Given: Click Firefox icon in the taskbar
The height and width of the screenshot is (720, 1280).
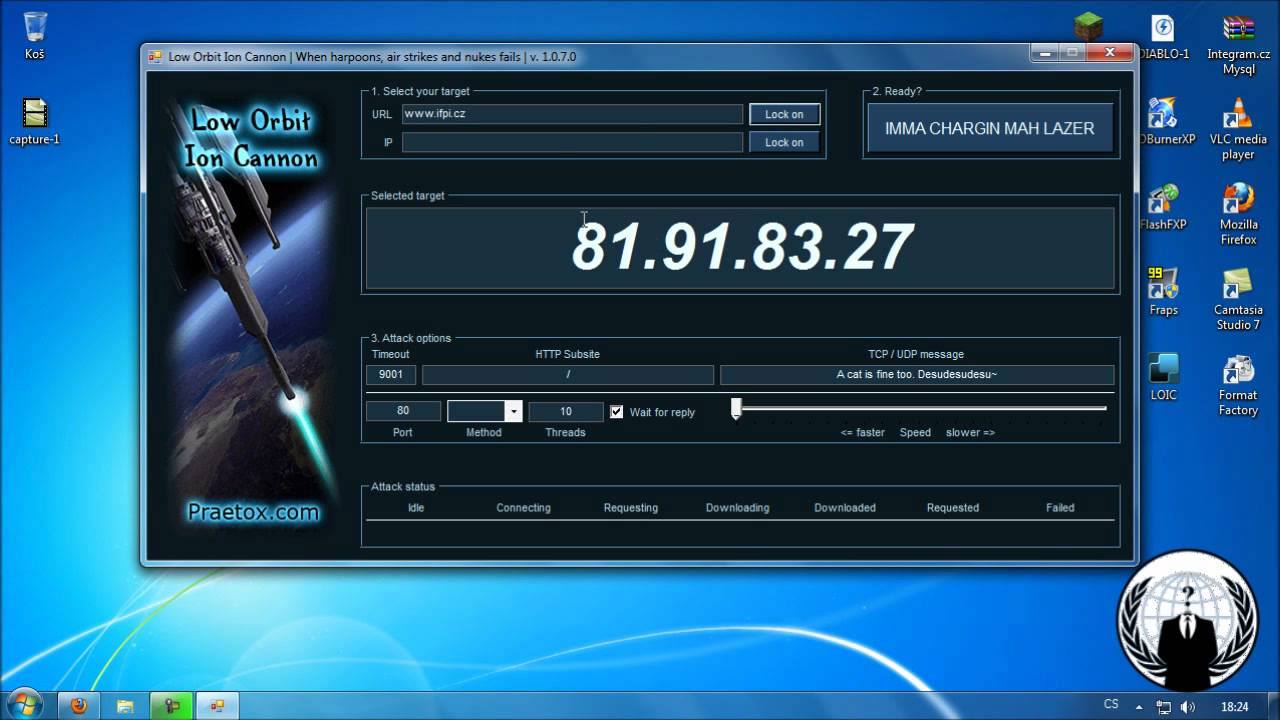Looking at the screenshot, I should 79,706.
